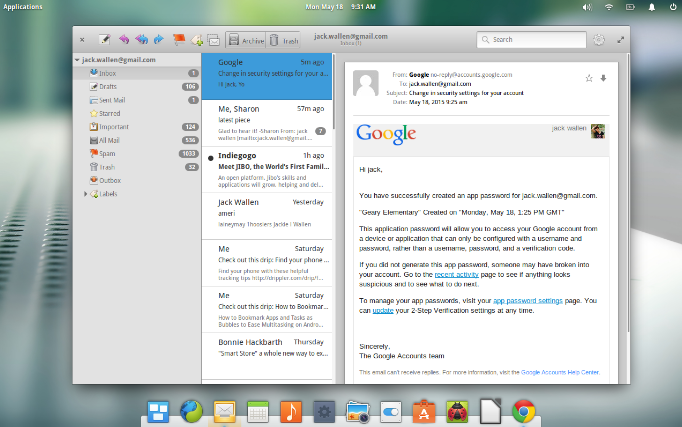Image resolution: width=682 pixels, height=427 pixels.
Task: Open Jack Wallen's email from Yesterday
Action: (267, 217)
